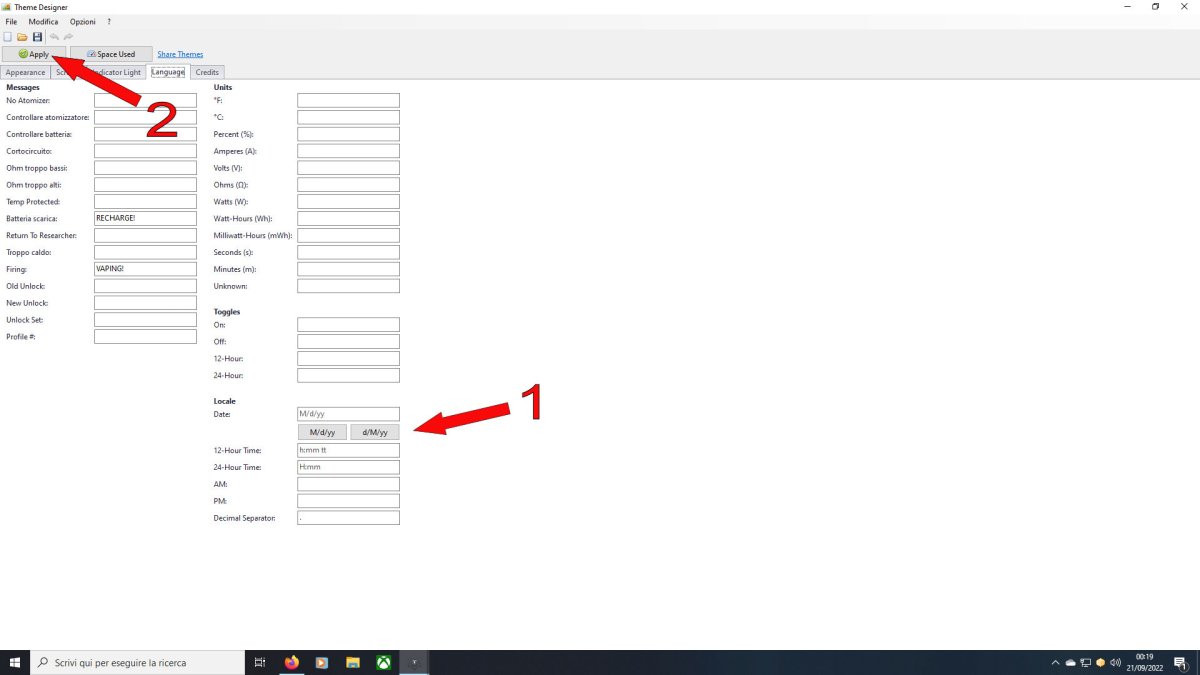Click the Watts (W) unit field

click(x=348, y=202)
